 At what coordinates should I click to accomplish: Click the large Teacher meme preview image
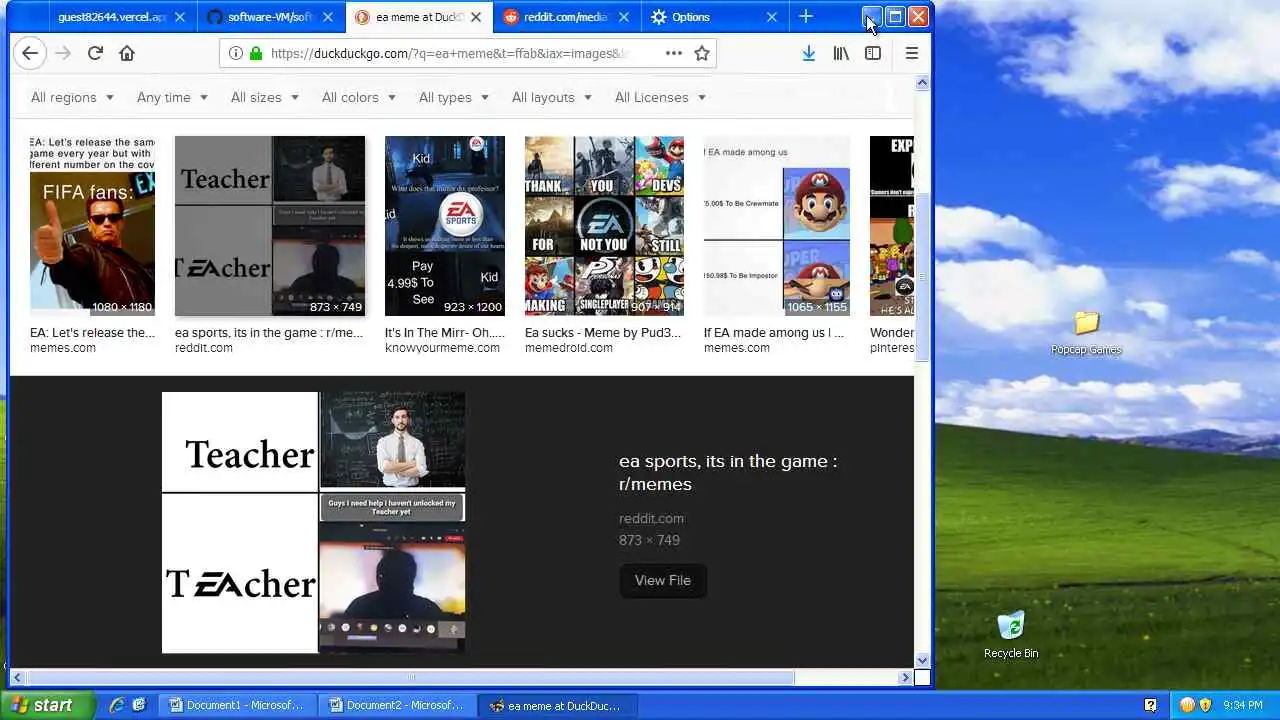[x=313, y=522]
